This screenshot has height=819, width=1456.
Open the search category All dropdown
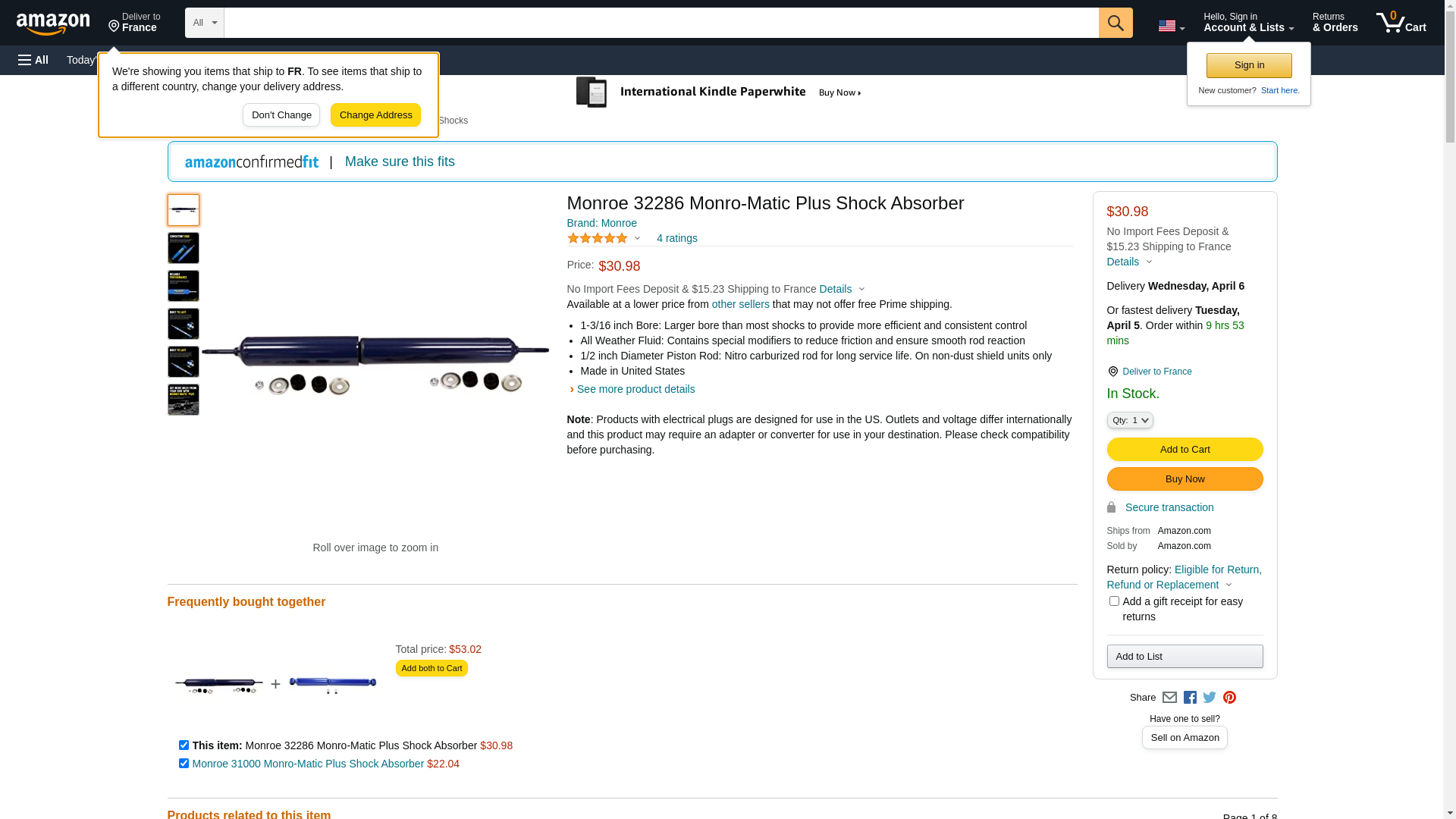205,23
